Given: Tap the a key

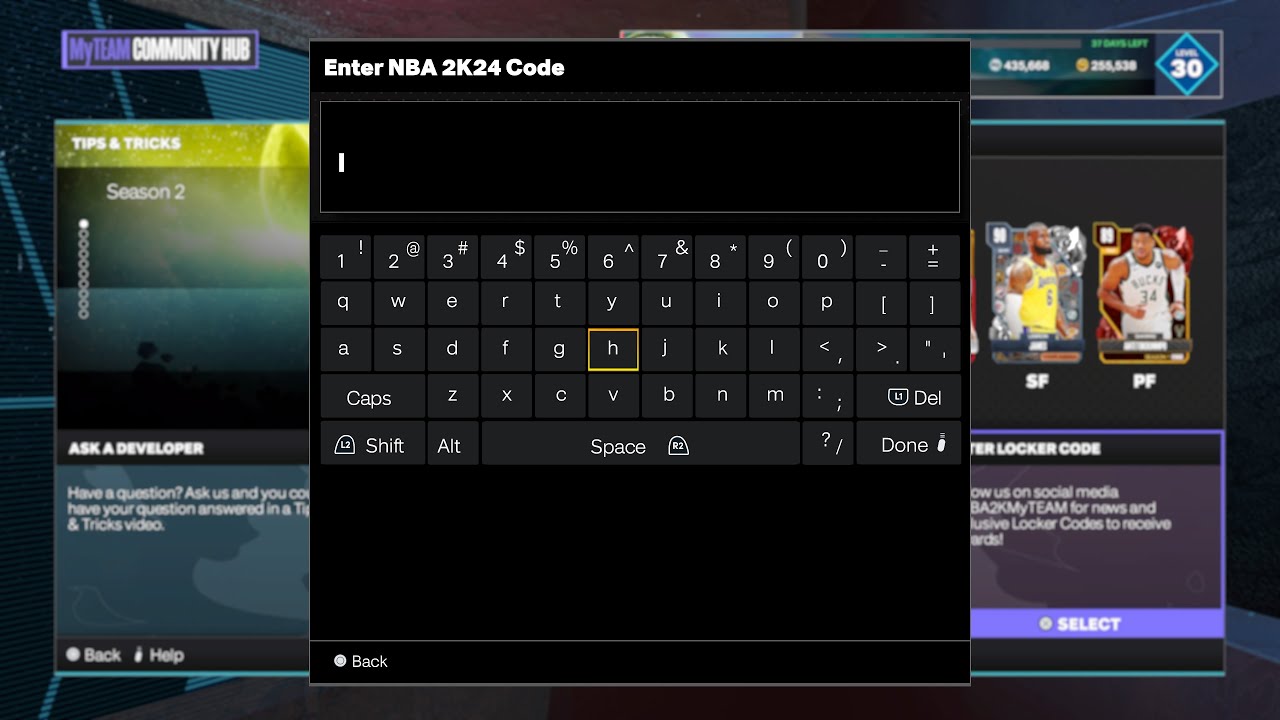Looking at the screenshot, I should click(x=345, y=350).
